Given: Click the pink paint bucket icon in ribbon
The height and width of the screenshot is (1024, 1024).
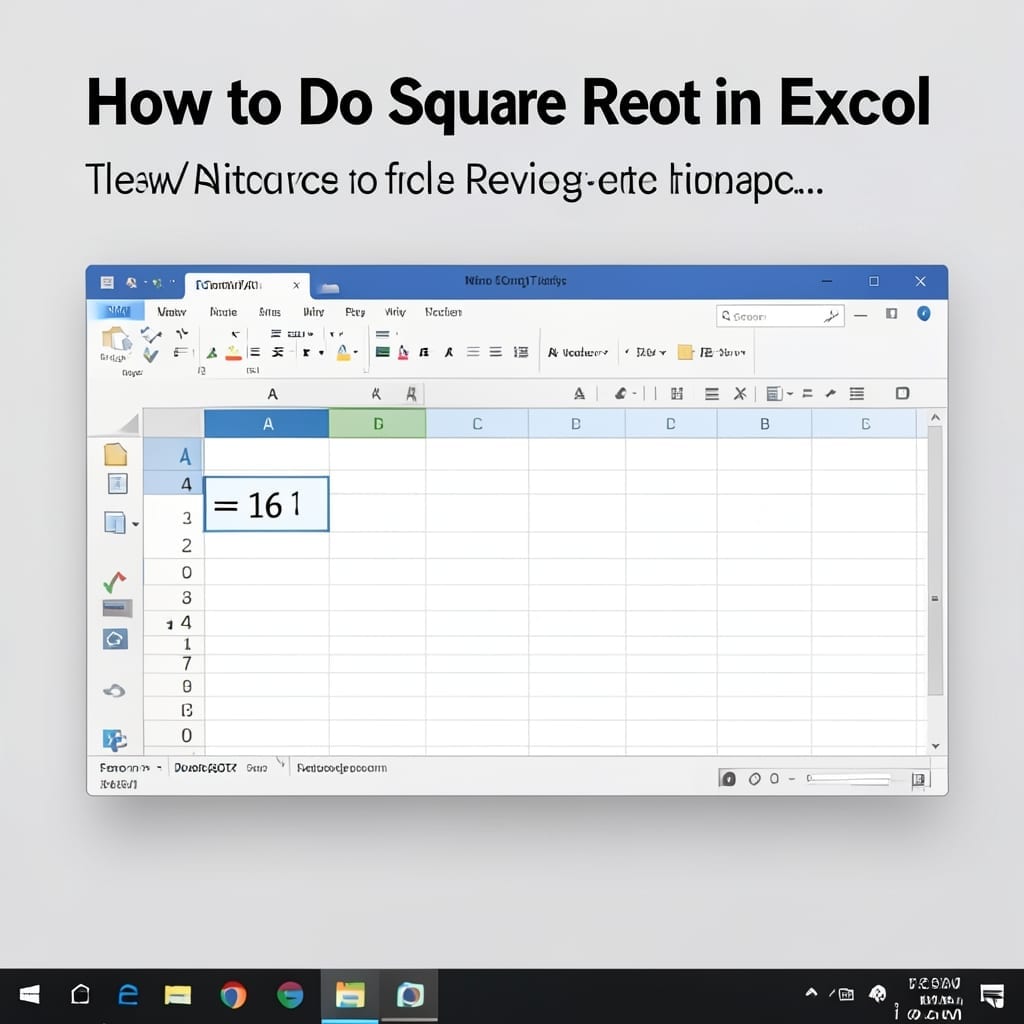Looking at the screenshot, I should pyautogui.click(x=404, y=353).
